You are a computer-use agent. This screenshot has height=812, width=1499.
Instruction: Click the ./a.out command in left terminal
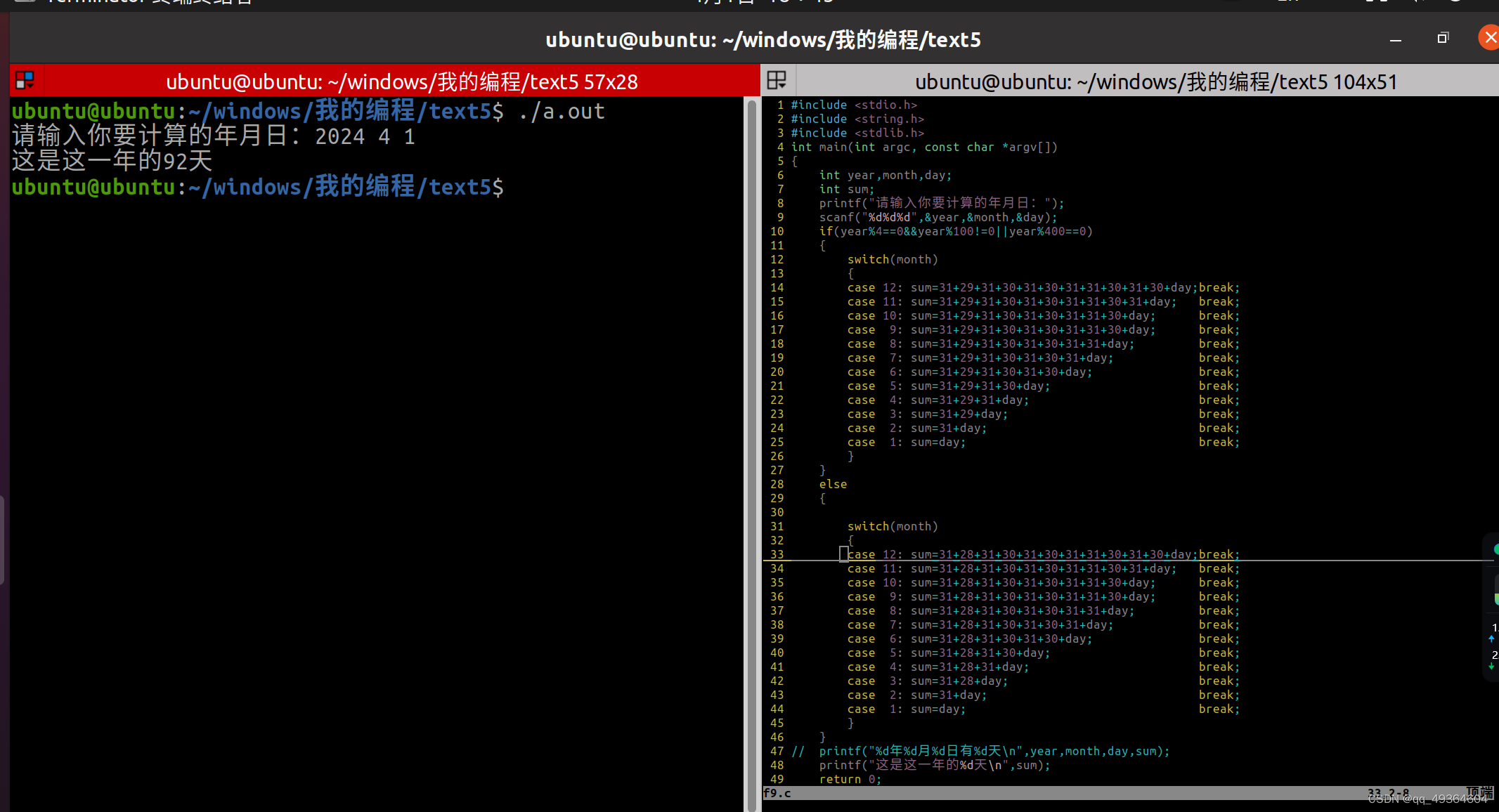click(x=562, y=112)
